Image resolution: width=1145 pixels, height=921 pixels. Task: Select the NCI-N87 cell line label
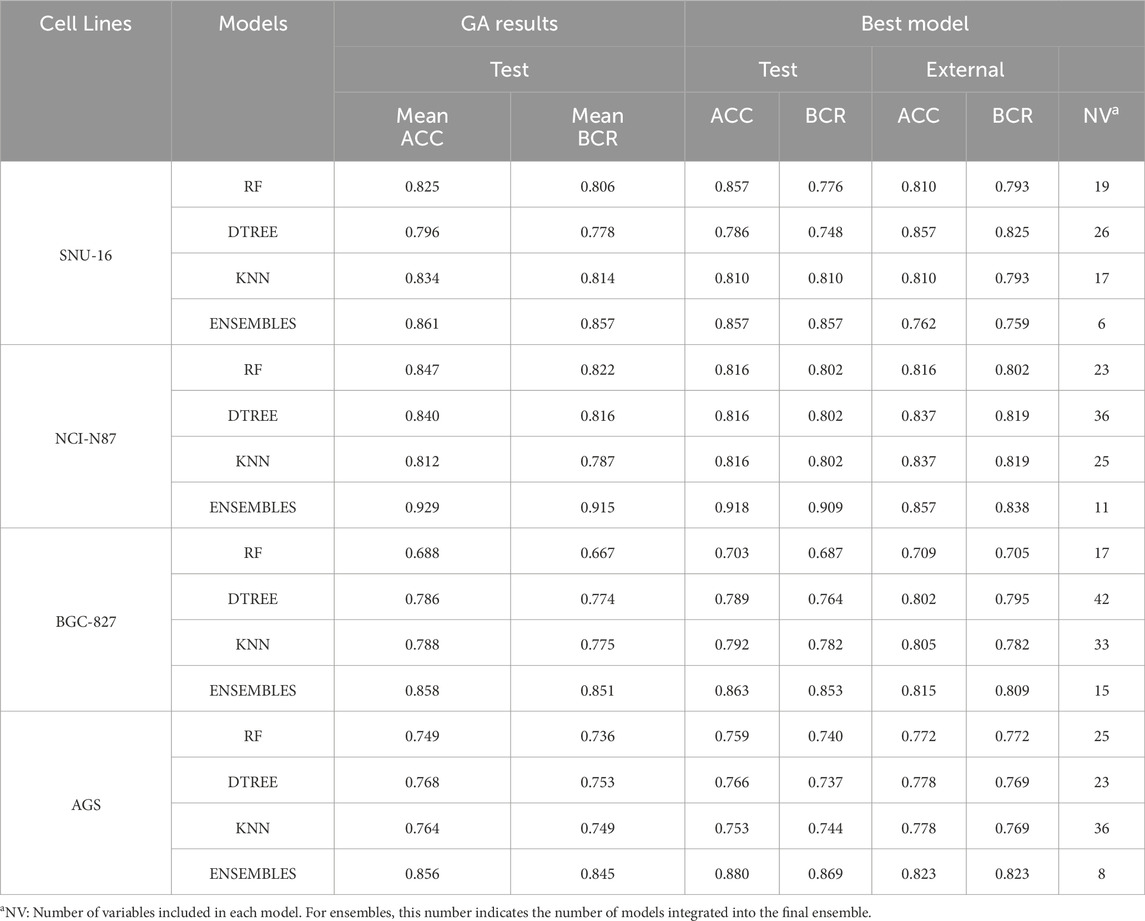(x=86, y=437)
